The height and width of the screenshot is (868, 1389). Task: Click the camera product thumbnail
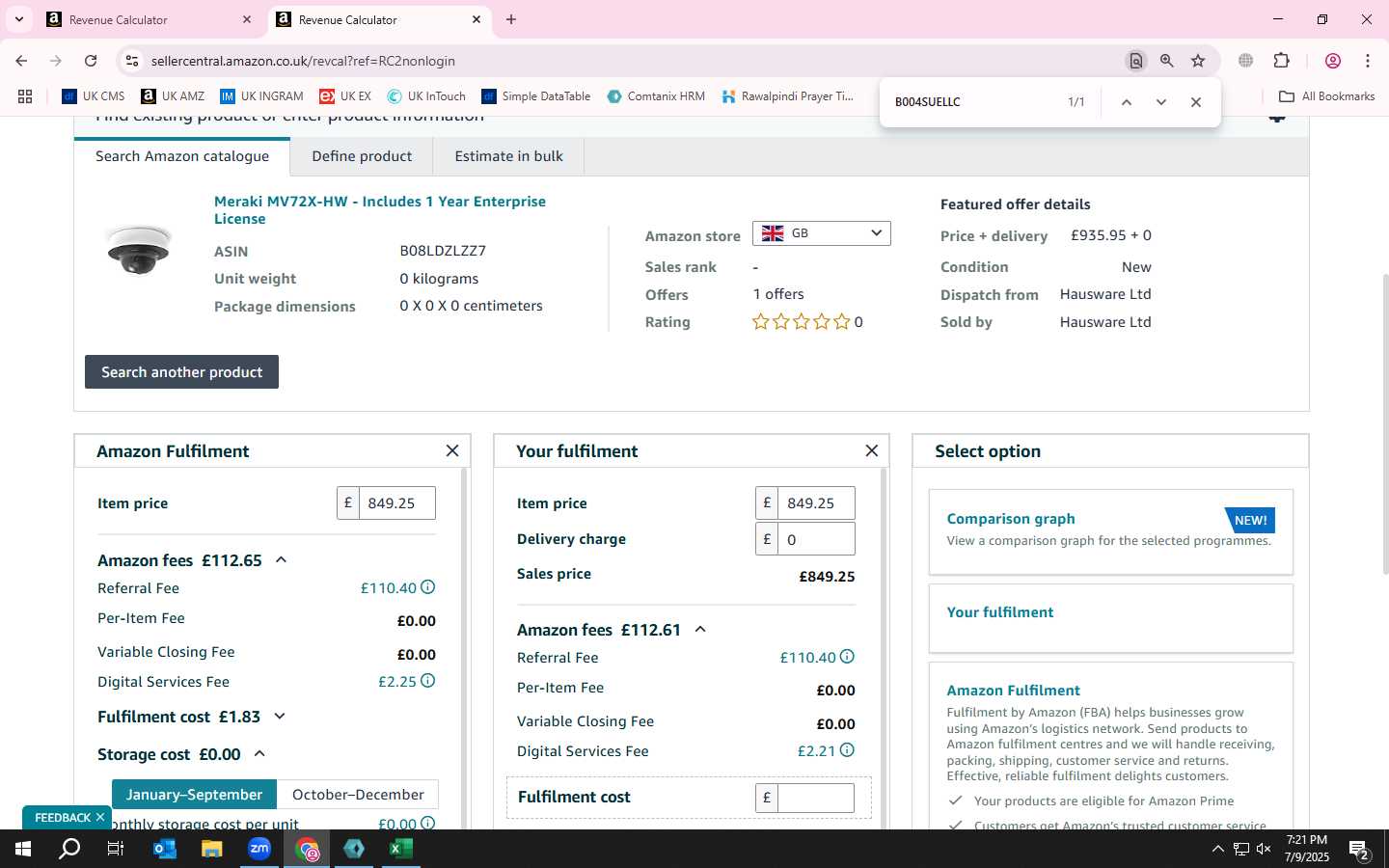[139, 249]
